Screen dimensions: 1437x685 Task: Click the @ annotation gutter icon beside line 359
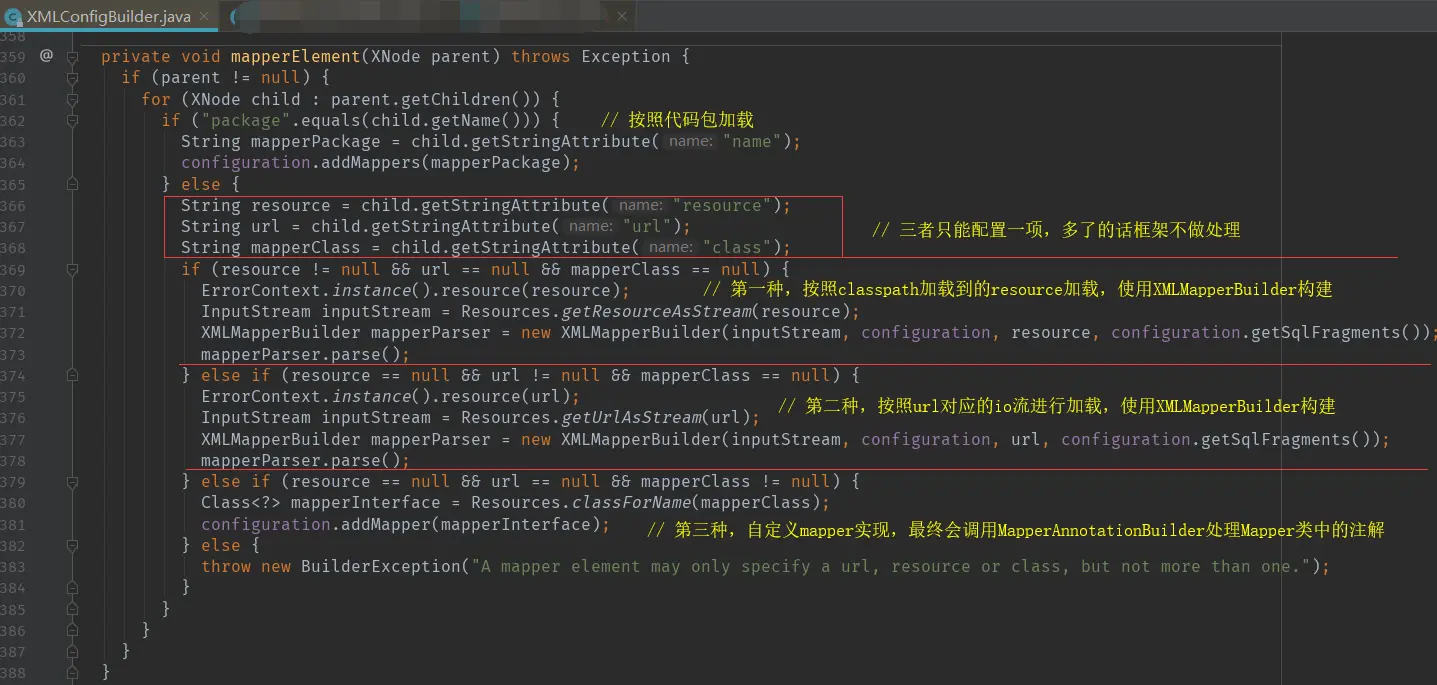pos(46,56)
